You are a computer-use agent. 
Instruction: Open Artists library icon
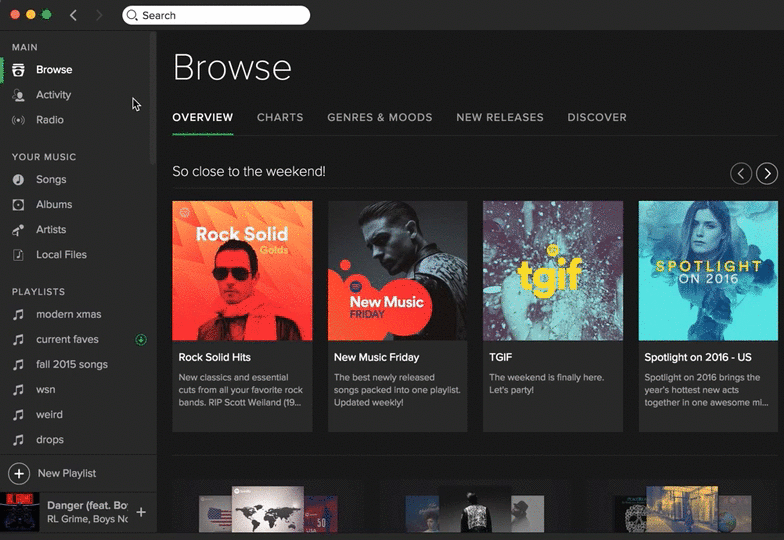tap(18, 230)
